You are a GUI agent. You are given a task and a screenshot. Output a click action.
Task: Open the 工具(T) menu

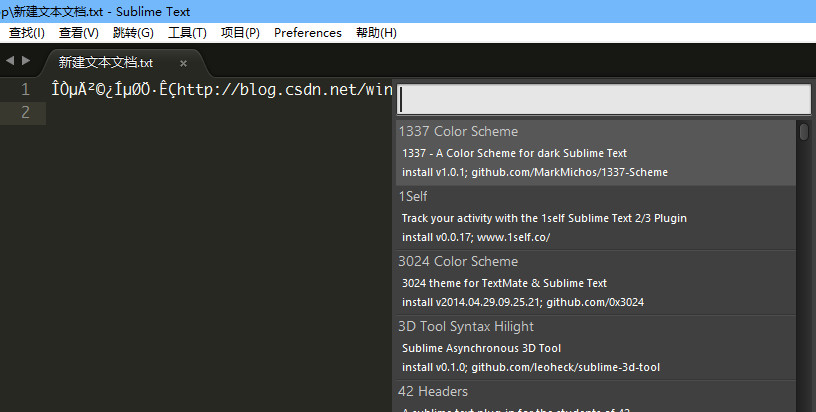pyautogui.click(x=187, y=33)
